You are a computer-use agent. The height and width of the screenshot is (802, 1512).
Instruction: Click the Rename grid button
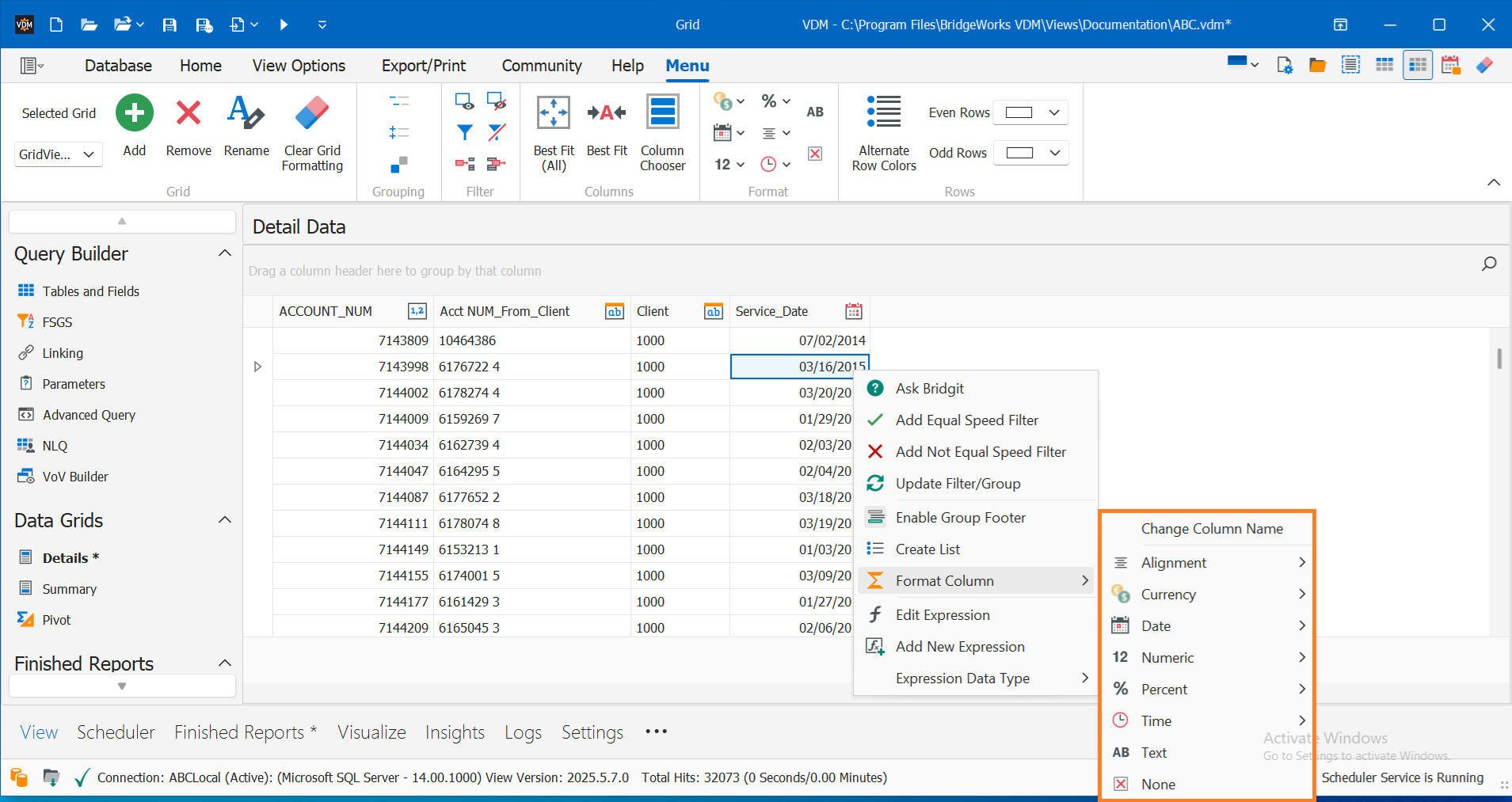click(246, 127)
